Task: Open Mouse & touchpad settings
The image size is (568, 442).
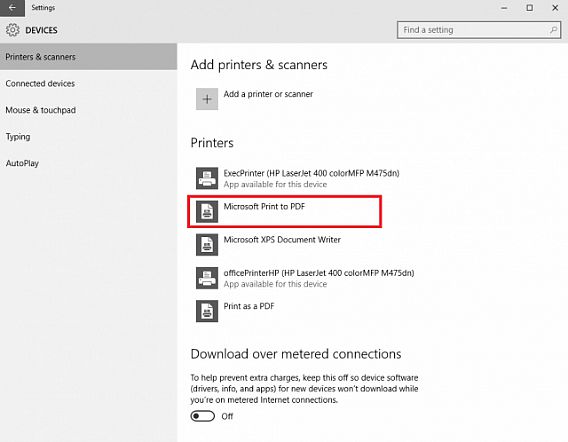Action: 88,110
